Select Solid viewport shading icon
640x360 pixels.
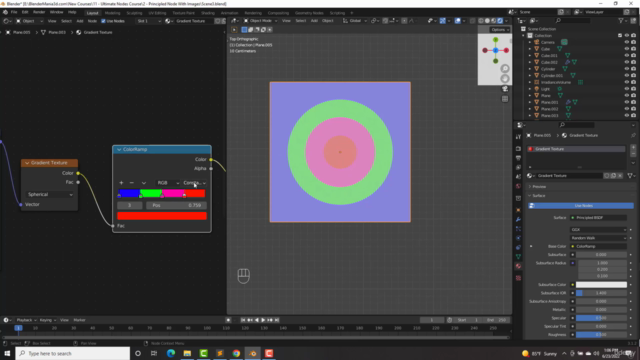point(487,20)
